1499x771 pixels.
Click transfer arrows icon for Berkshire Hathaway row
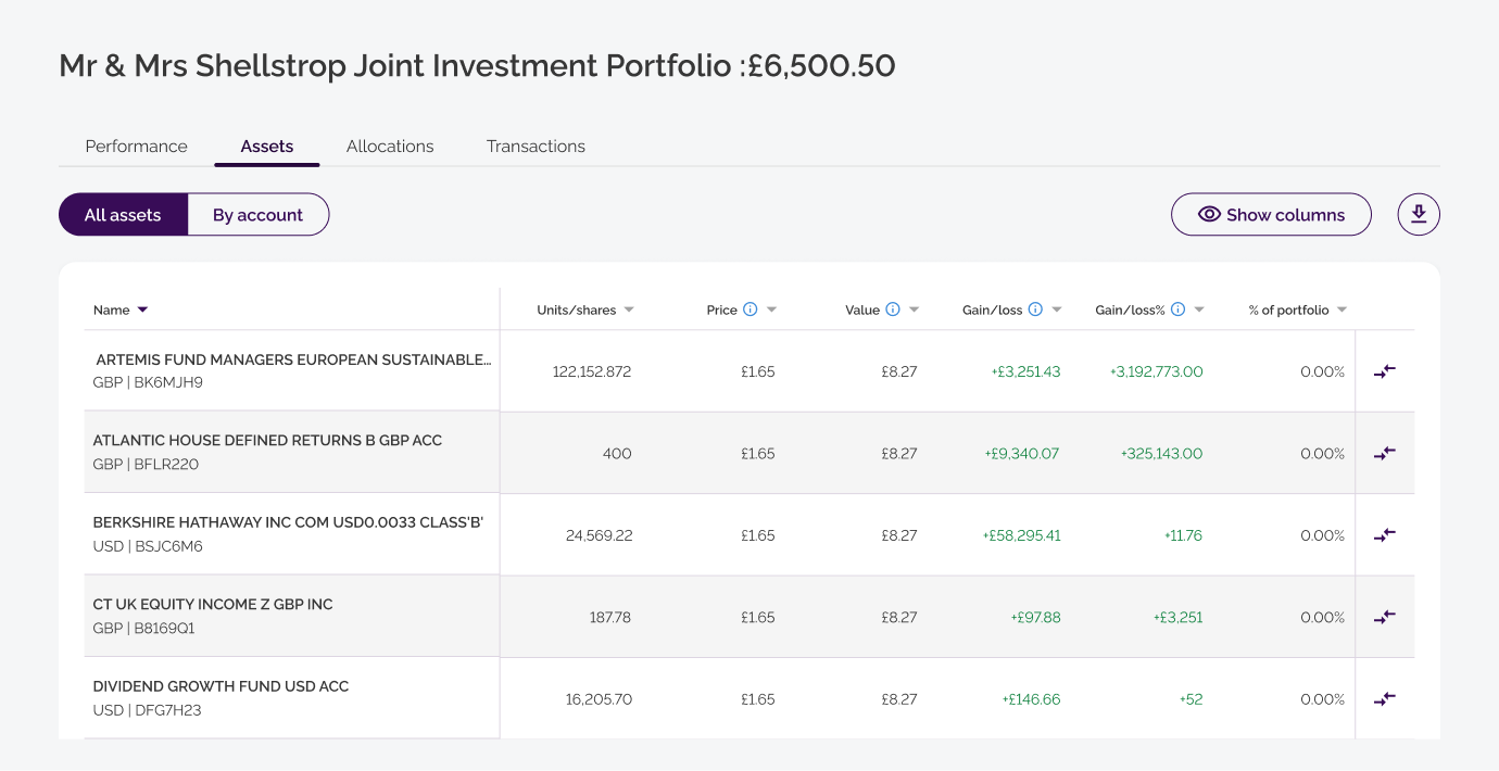(x=1385, y=535)
